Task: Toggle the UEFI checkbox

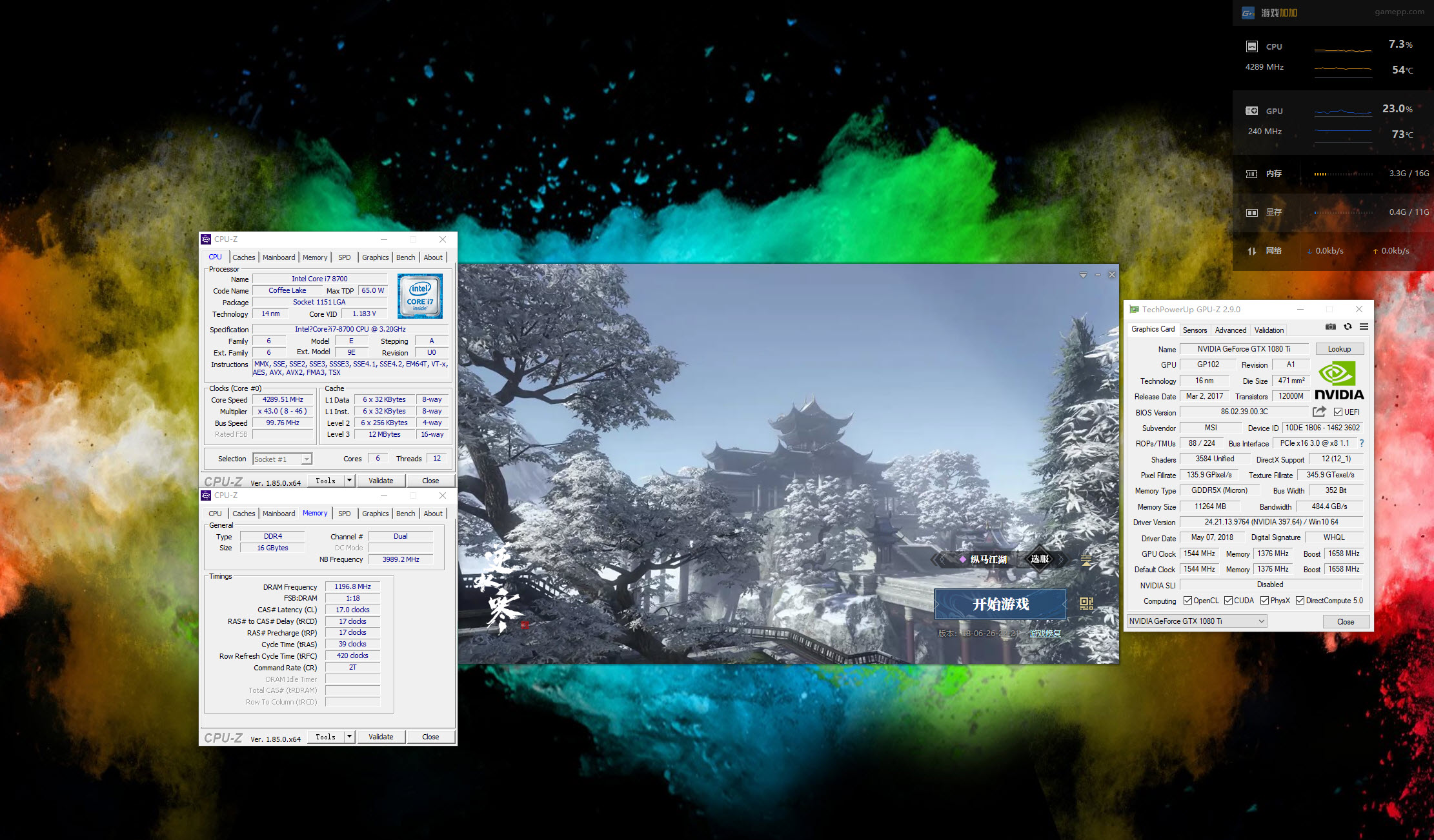Action: click(1338, 412)
